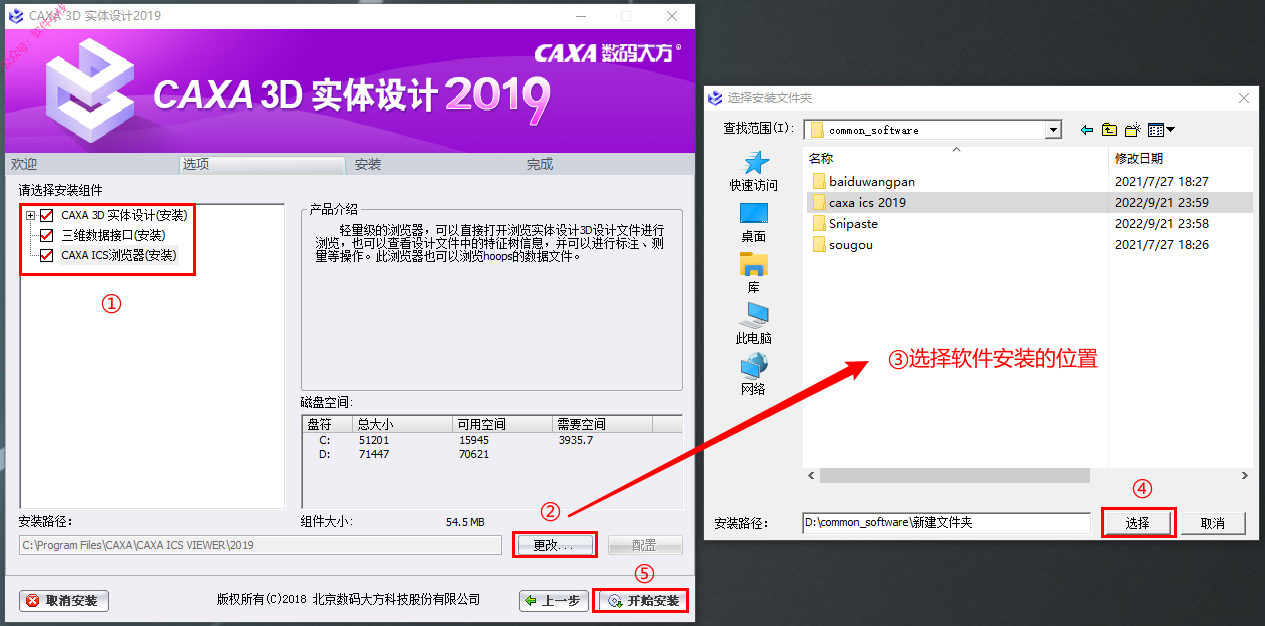Click the 盘符 column header
Image resolution: width=1265 pixels, height=626 pixels.
pyautogui.click(x=328, y=424)
